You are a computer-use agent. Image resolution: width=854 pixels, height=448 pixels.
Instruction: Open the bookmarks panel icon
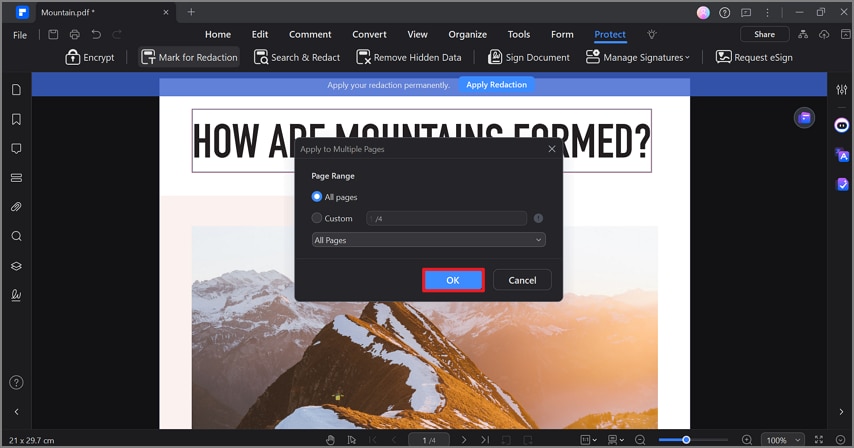(x=16, y=119)
